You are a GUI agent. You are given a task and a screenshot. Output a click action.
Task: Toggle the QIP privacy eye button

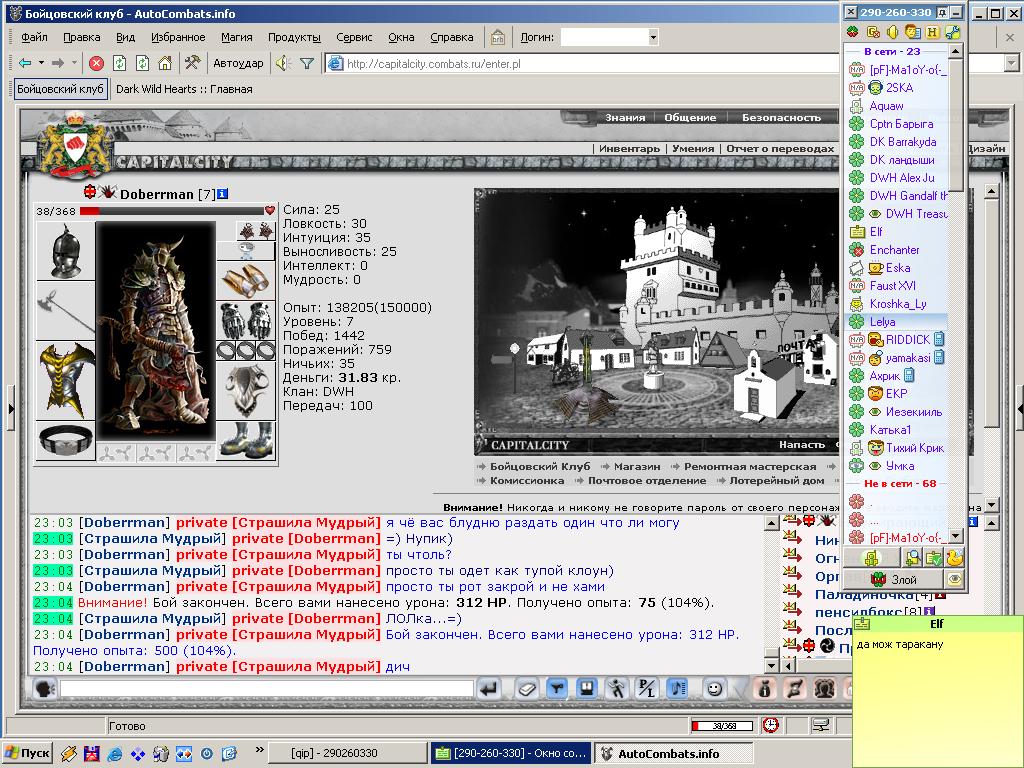point(954,579)
